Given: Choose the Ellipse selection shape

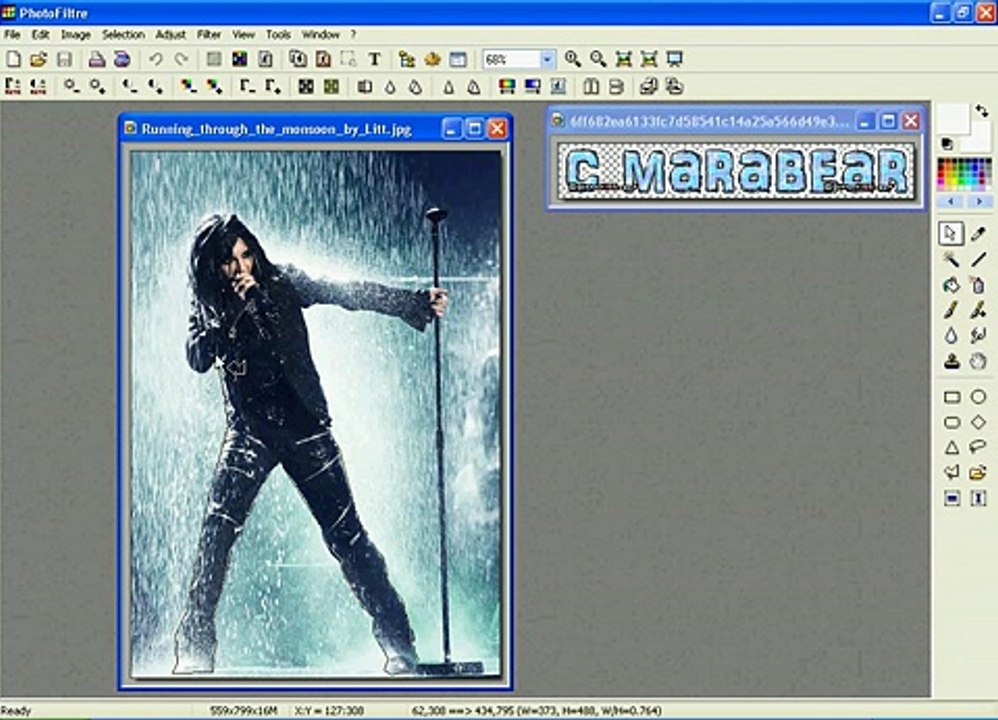Looking at the screenshot, I should point(978,397).
